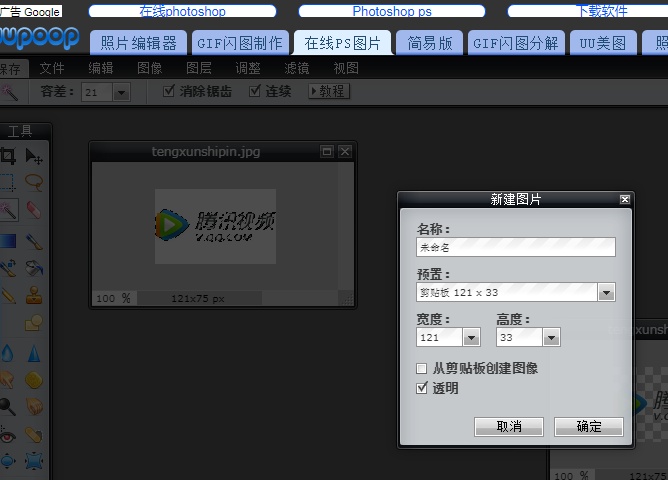The height and width of the screenshot is (480, 668).
Task: Select the Eraser tool
Action: tap(34, 210)
